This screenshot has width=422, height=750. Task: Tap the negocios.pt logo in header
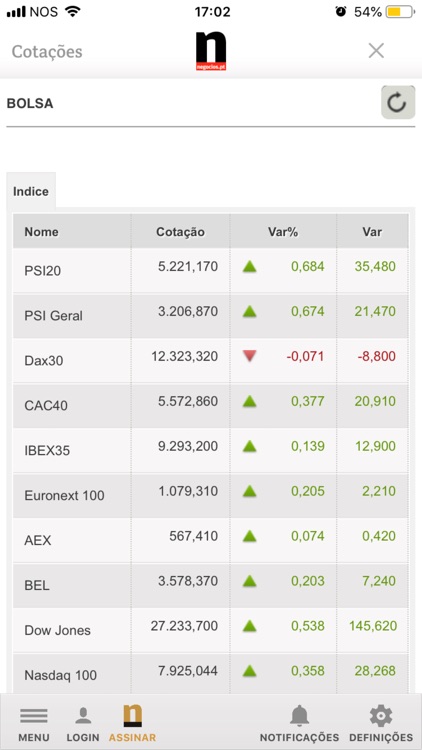click(211, 51)
